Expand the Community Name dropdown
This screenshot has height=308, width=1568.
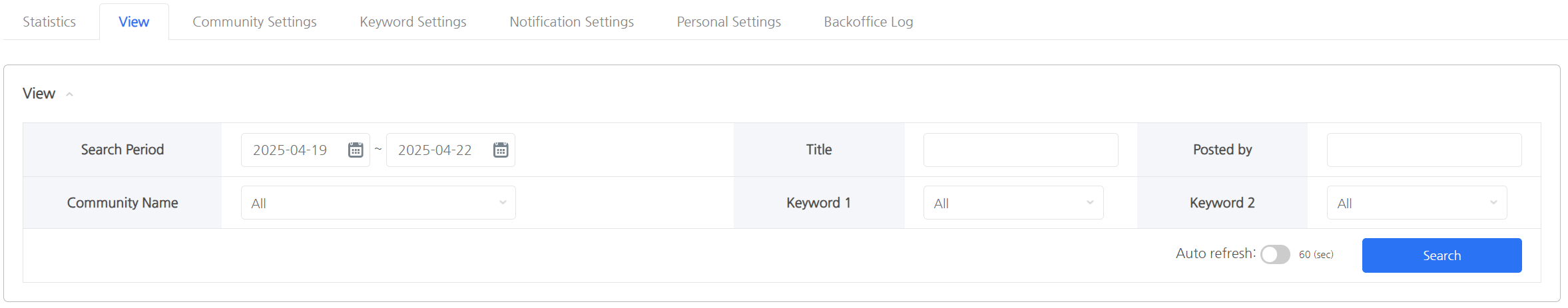tap(378, 203)
